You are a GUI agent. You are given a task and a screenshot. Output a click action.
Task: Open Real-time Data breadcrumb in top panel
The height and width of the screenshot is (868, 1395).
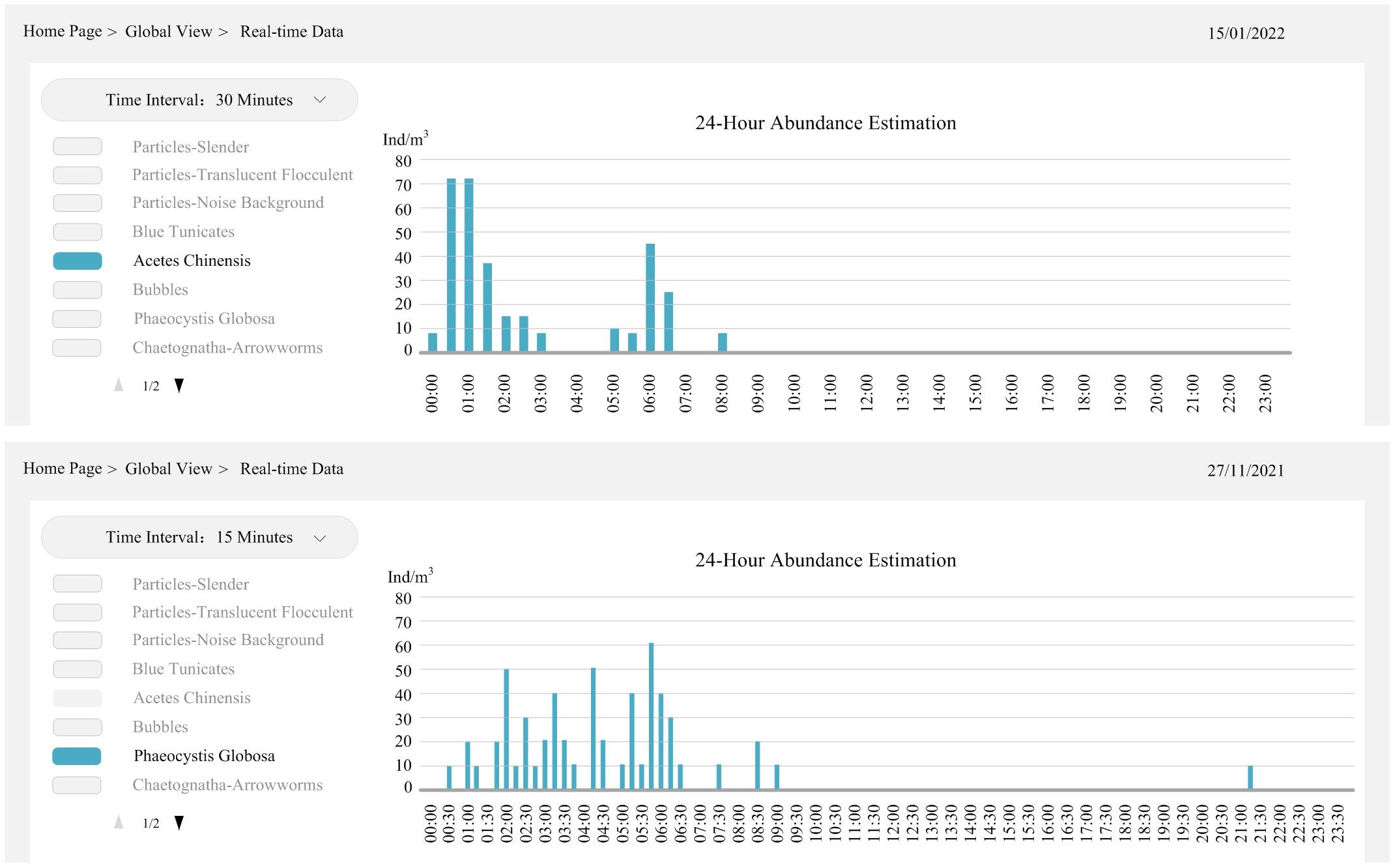(291, 31)
